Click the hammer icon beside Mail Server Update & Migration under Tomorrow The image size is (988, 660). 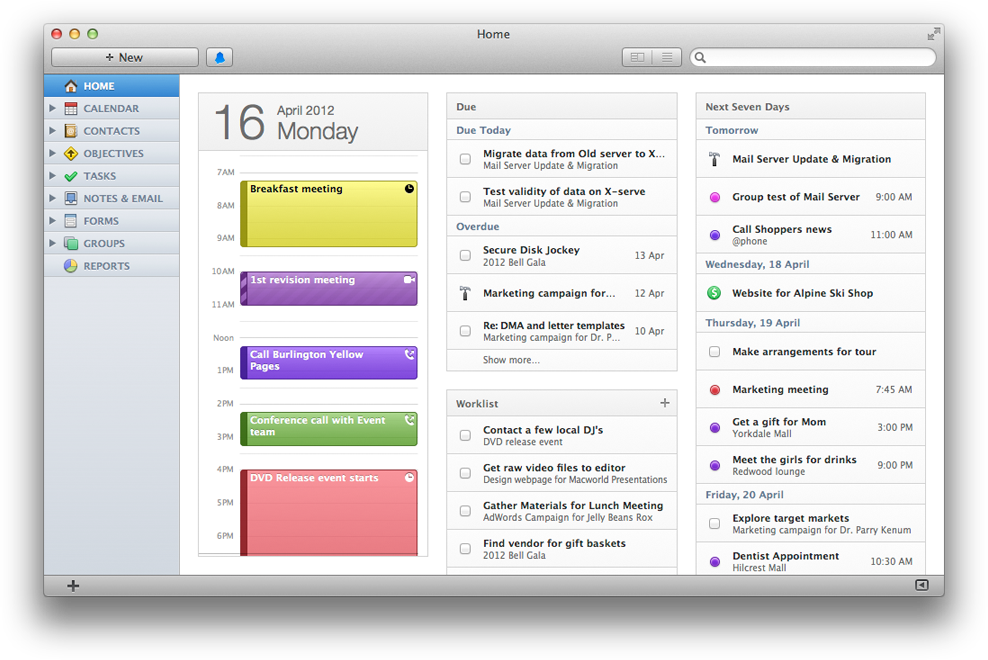pyautogui.click(x=715, y=159)
